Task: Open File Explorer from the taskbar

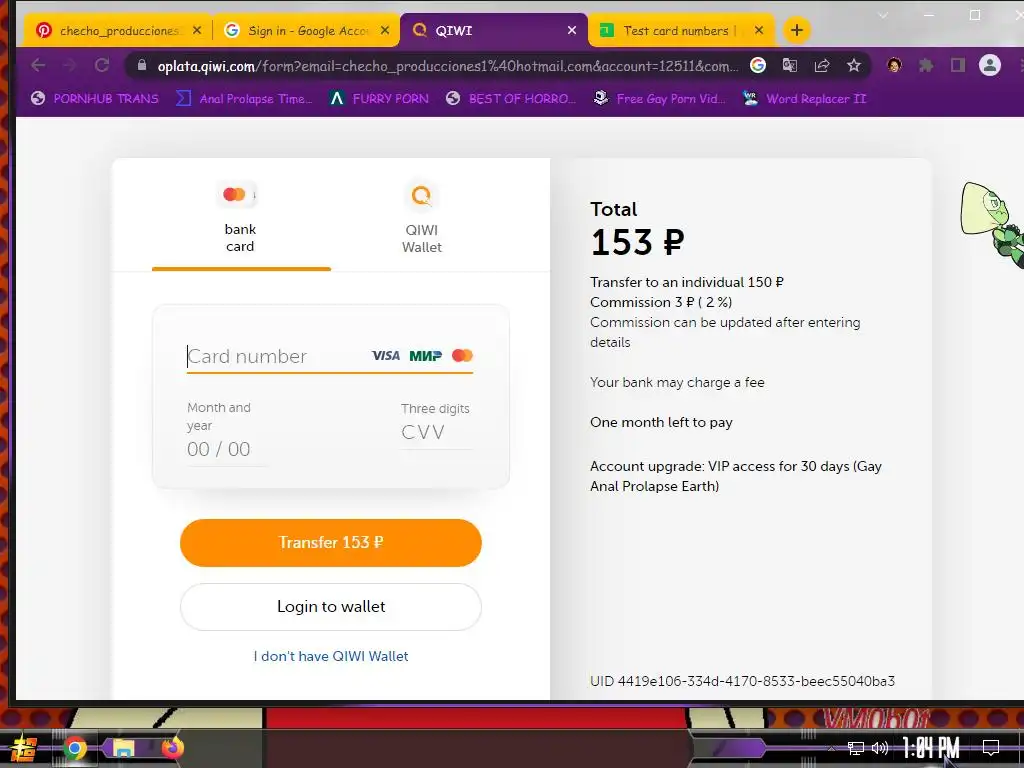Action: pyautogui.click(x=123, y=748)
